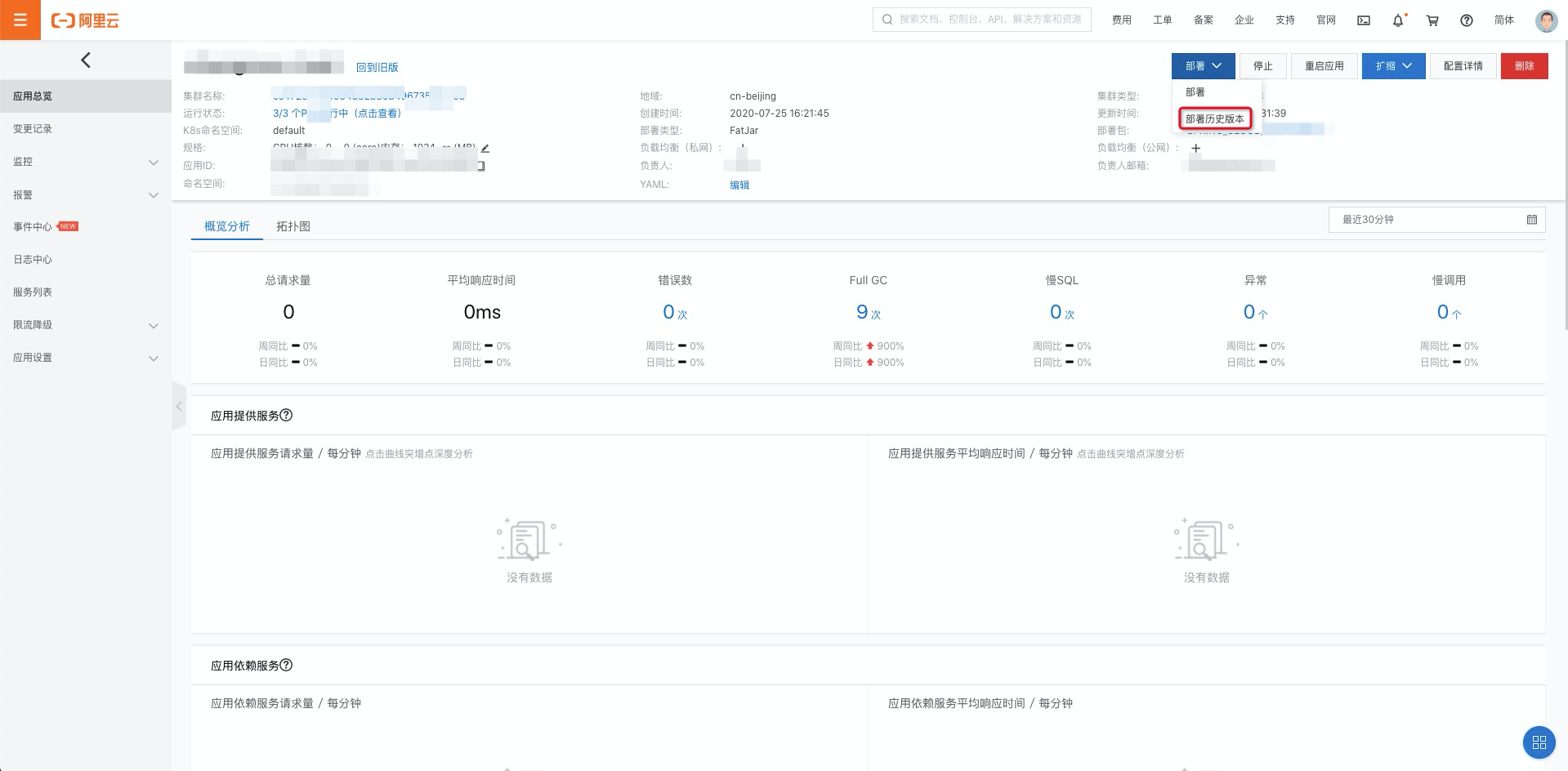Screen dimensions: 1568x771
Task: Add public load balancer with plus icon
Action: pyautogui.click(x=1196, y=148)
